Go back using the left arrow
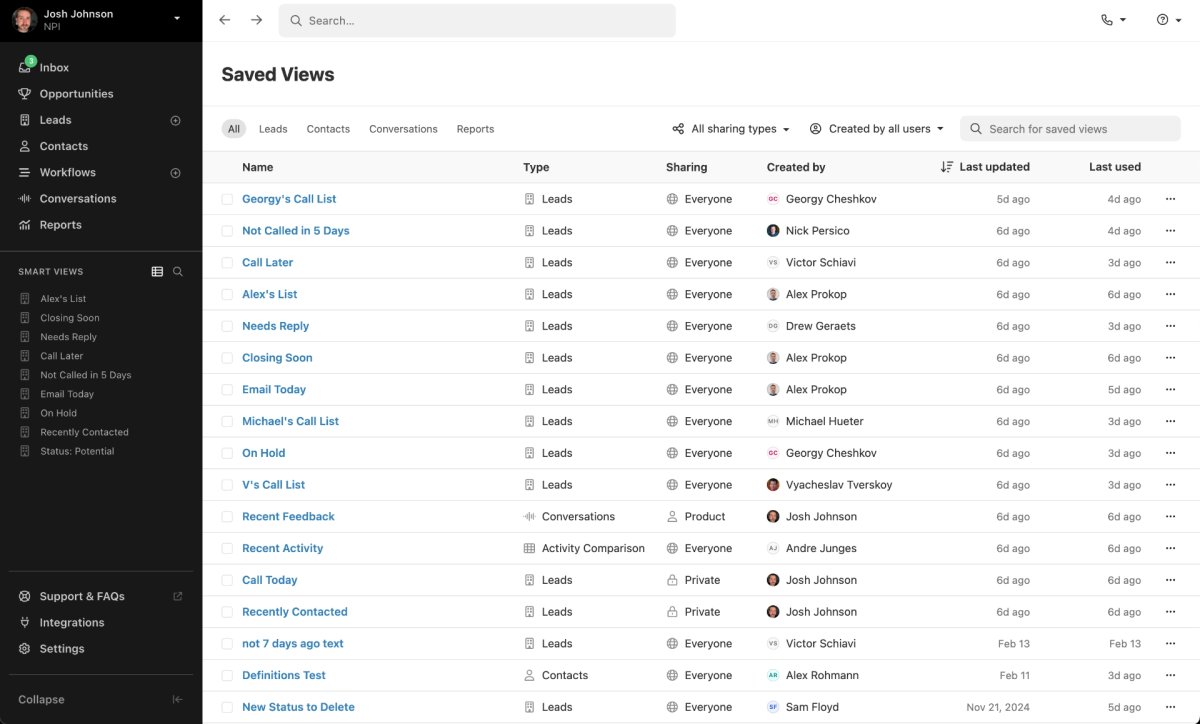The height and width of the screenshot is (724, 1200). pyautogui.click(x=224, y=20)
